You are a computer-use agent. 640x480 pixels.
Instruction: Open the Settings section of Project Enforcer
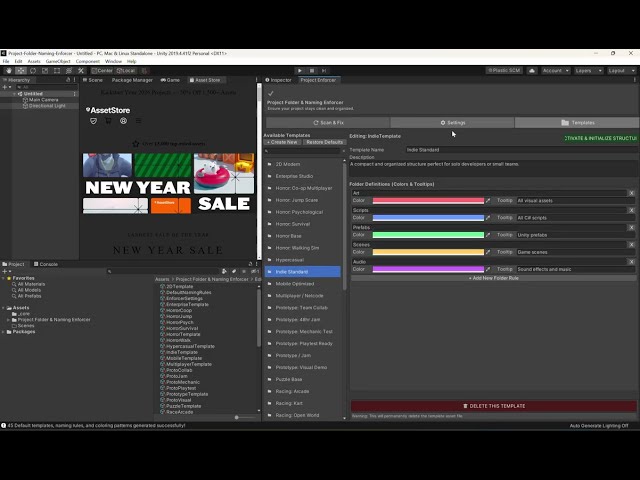453,122
